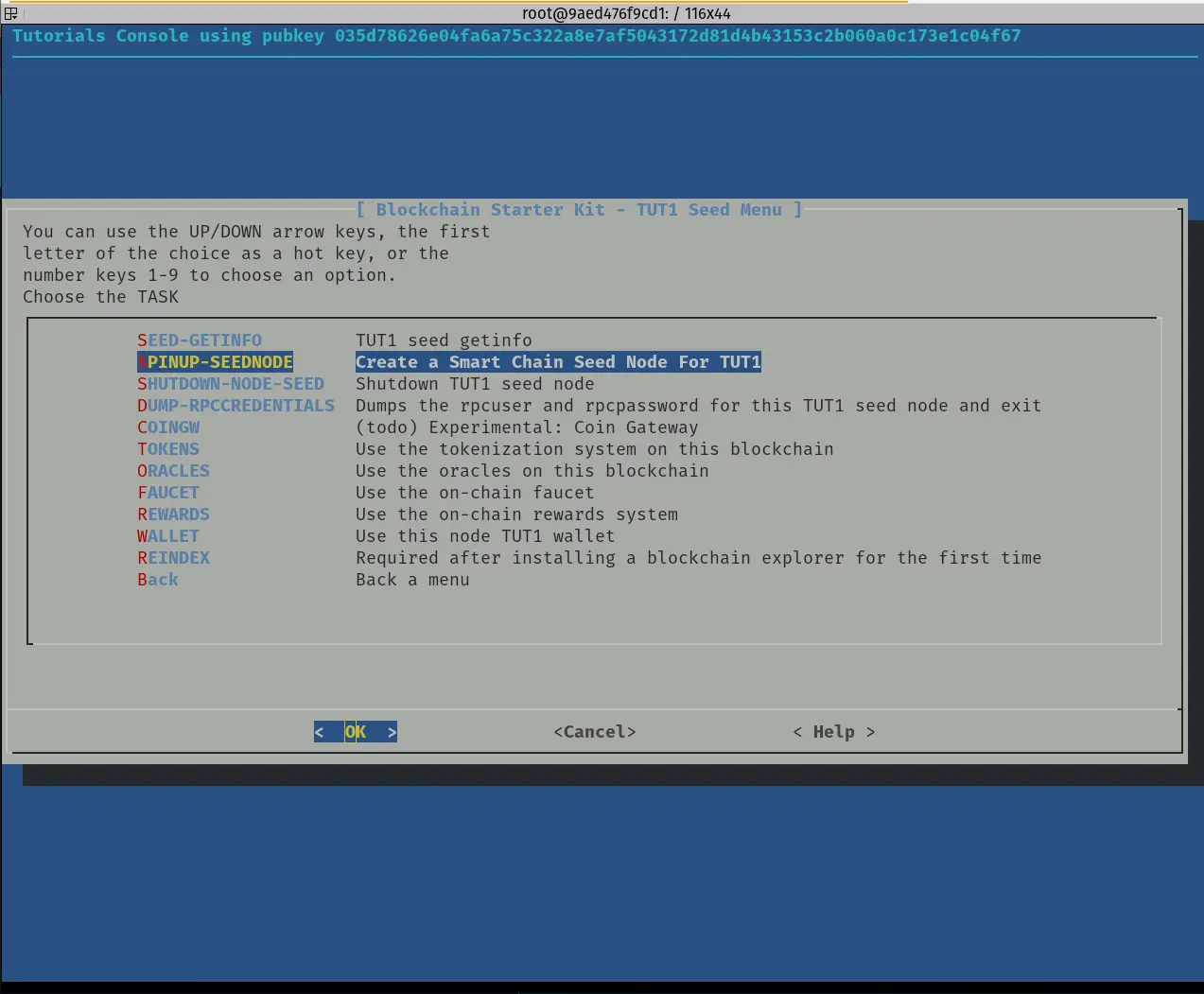Image resolution: width=1204 pixels, height=994 pixels.
Task: Select the FAUCET menu item
Action: [x=168, y=493]
